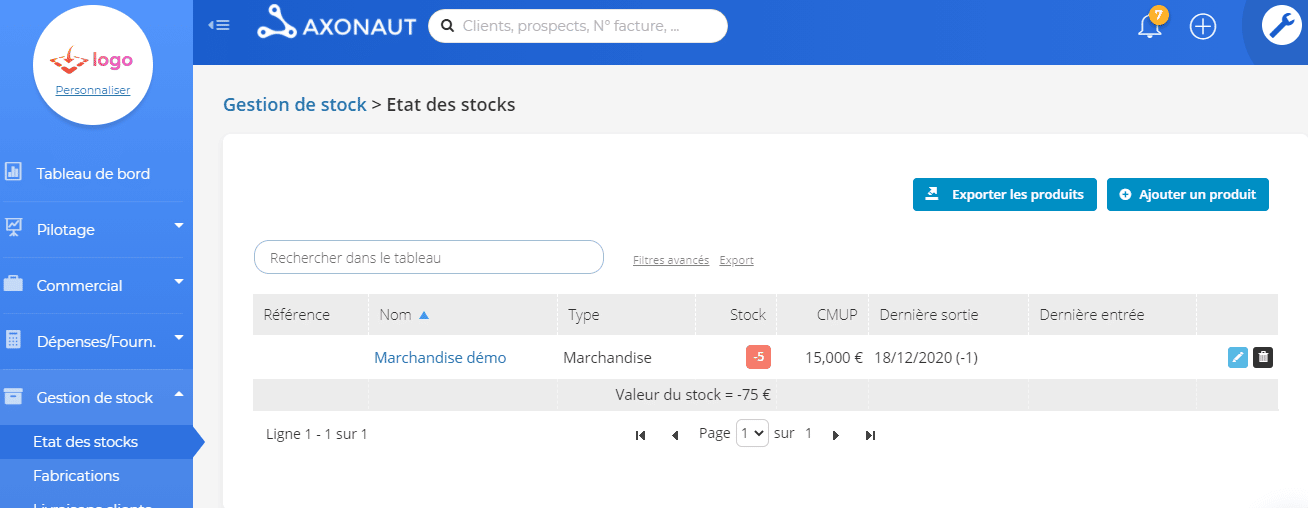Expand the Commercial menu arrow
The height and width of the screenshot is (508, 1308).
pos(179,282)
